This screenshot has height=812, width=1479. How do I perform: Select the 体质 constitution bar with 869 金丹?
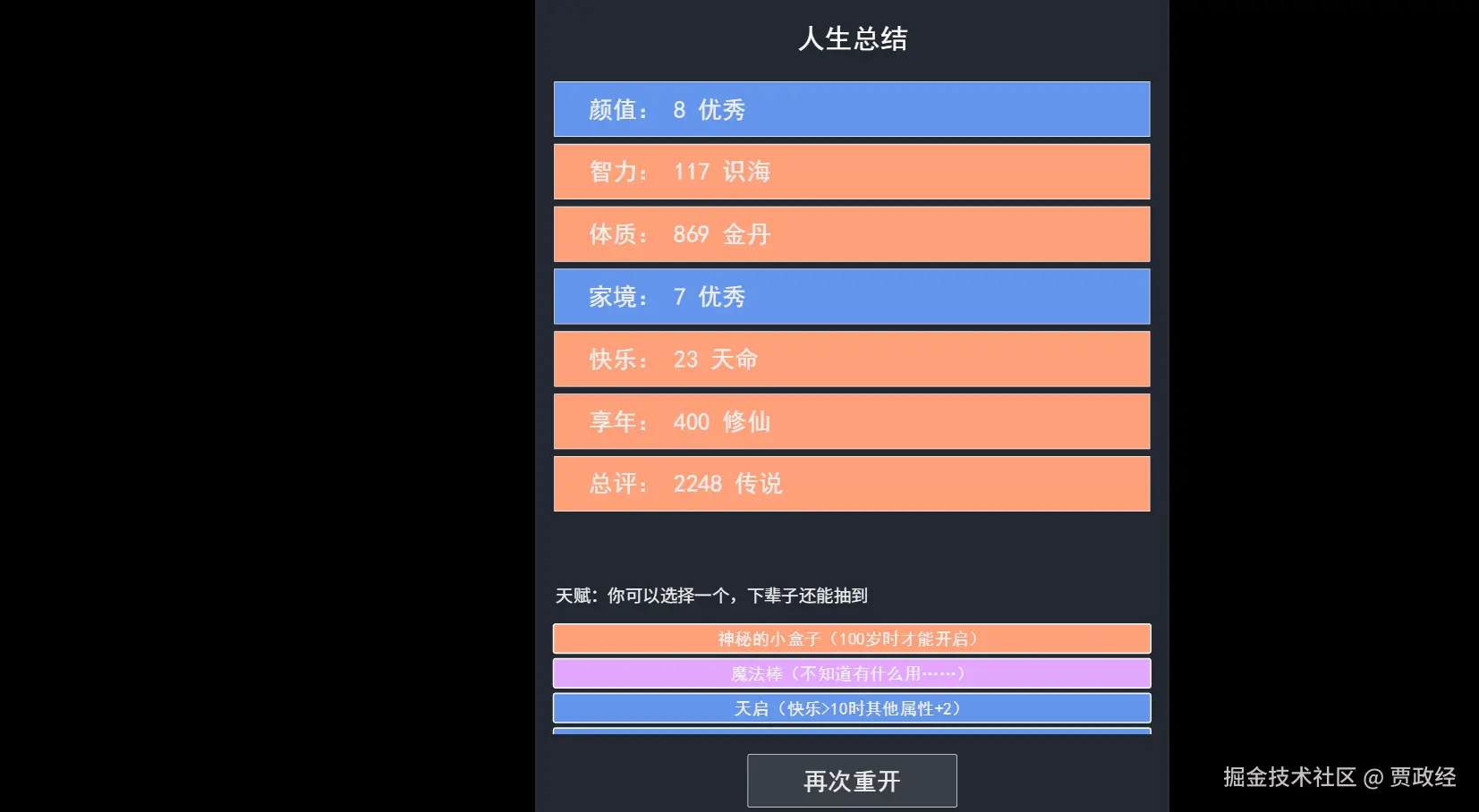click(x=851, y=234)
